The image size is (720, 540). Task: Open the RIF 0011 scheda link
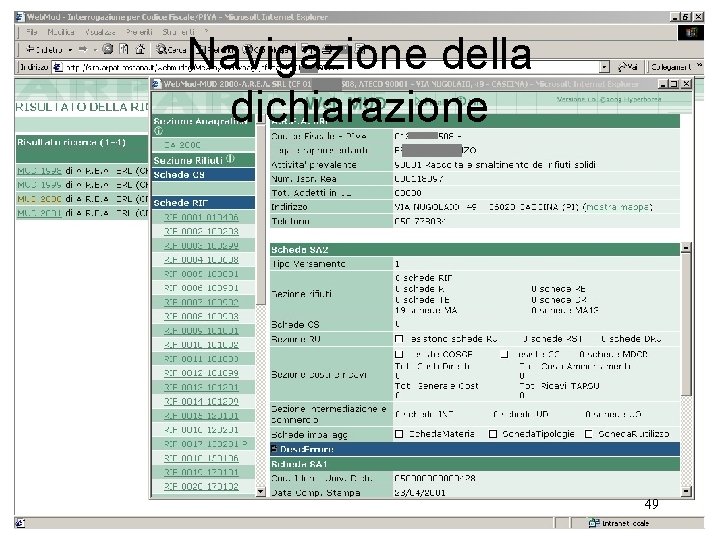pyautogui.click(x=202, y=359)
